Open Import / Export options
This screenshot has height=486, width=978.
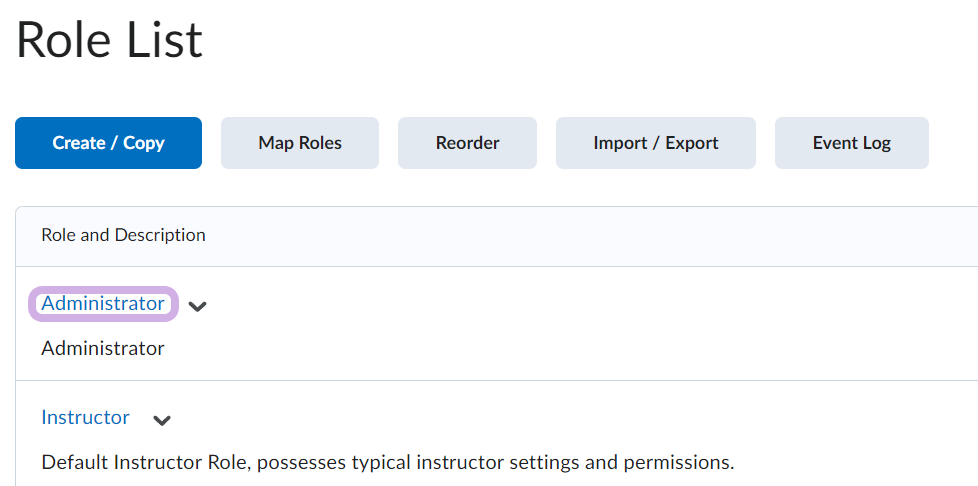pyautogui.click(x=655, y=143)
